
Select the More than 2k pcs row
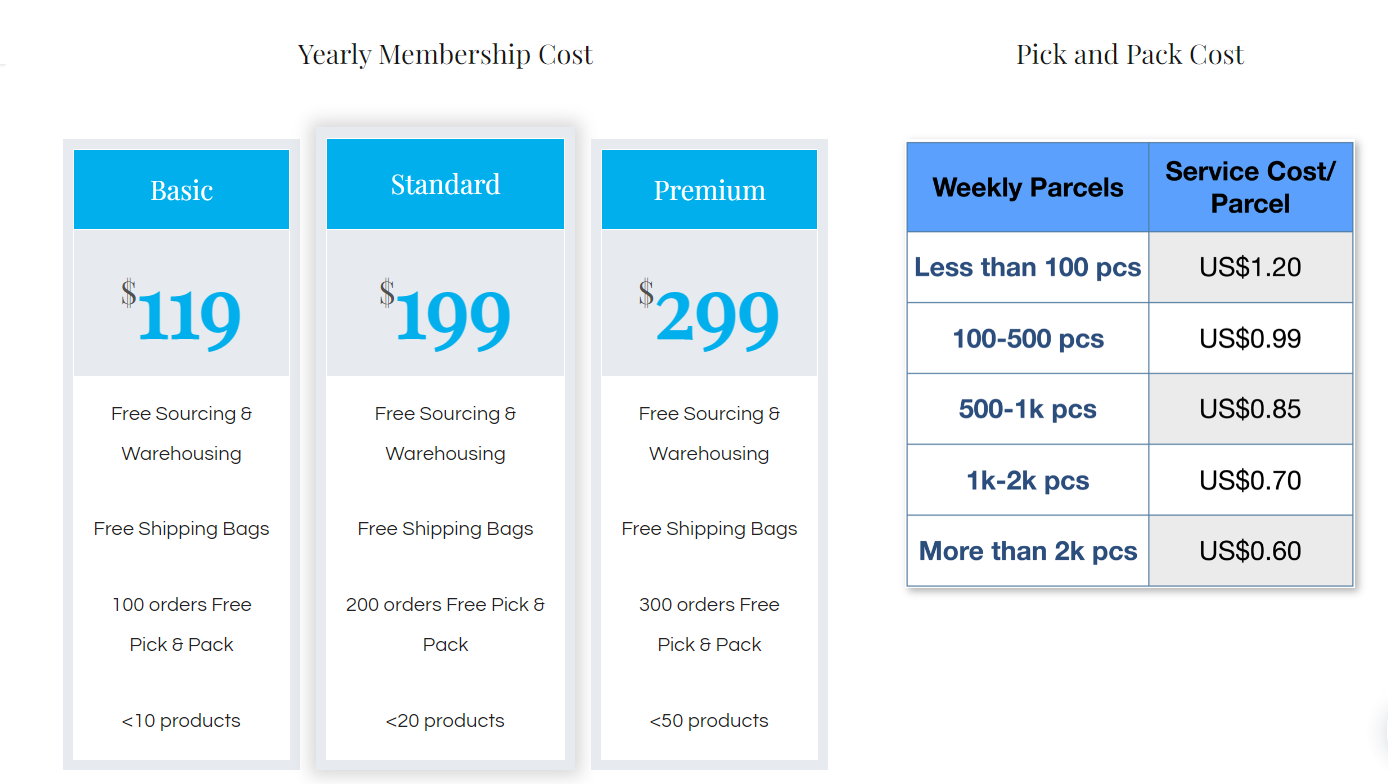pos(1028,551)
